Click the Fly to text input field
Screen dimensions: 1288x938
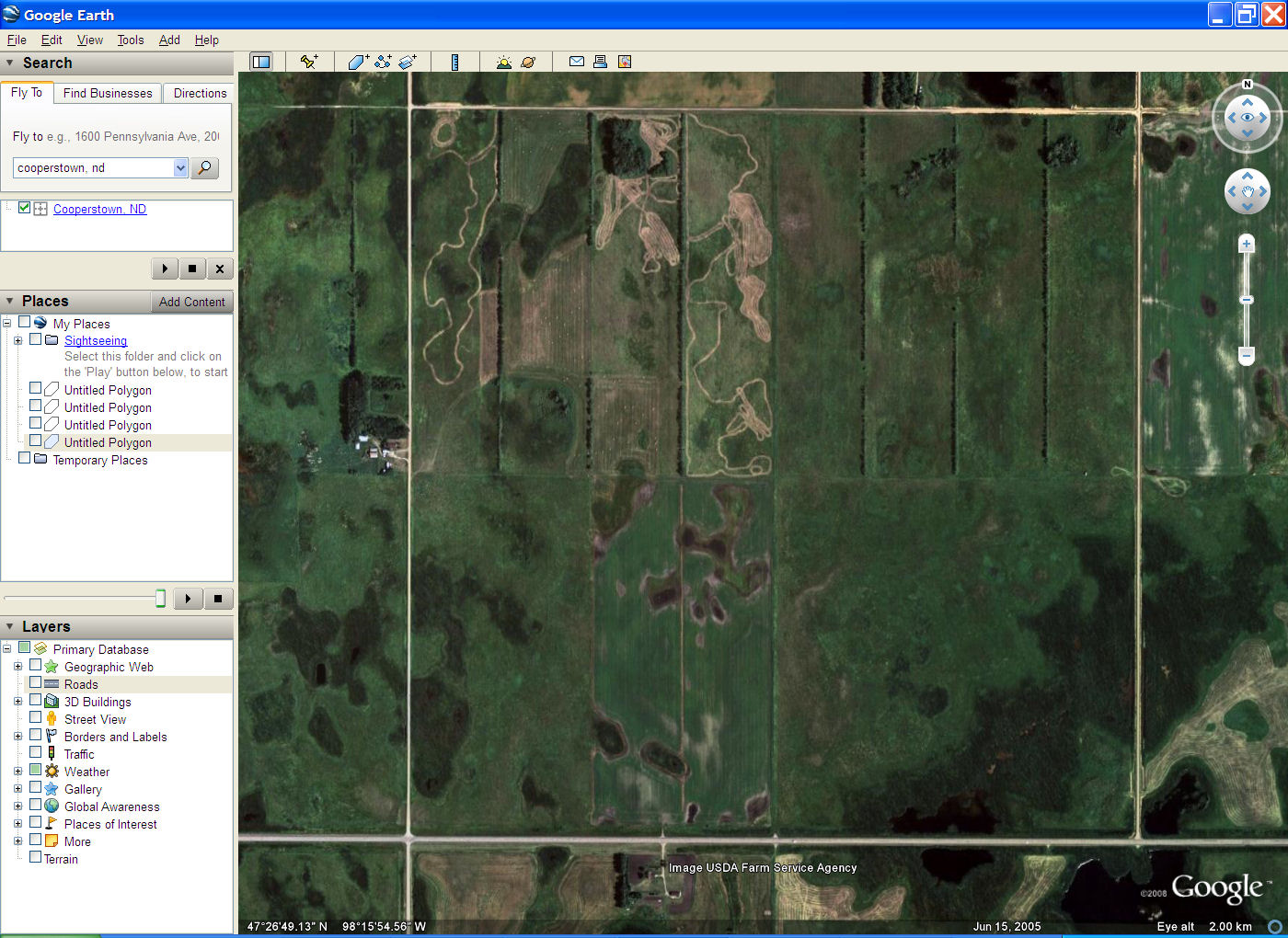coord(94,167)
